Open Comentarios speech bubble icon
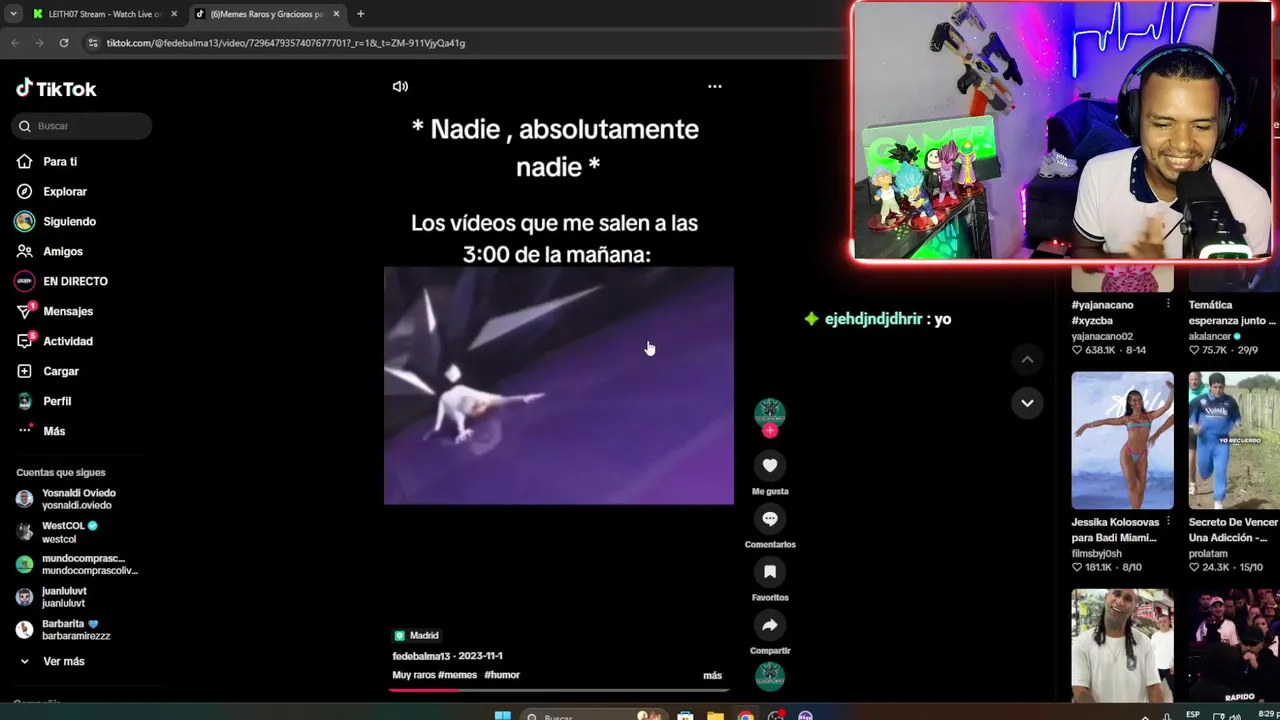 770,518
